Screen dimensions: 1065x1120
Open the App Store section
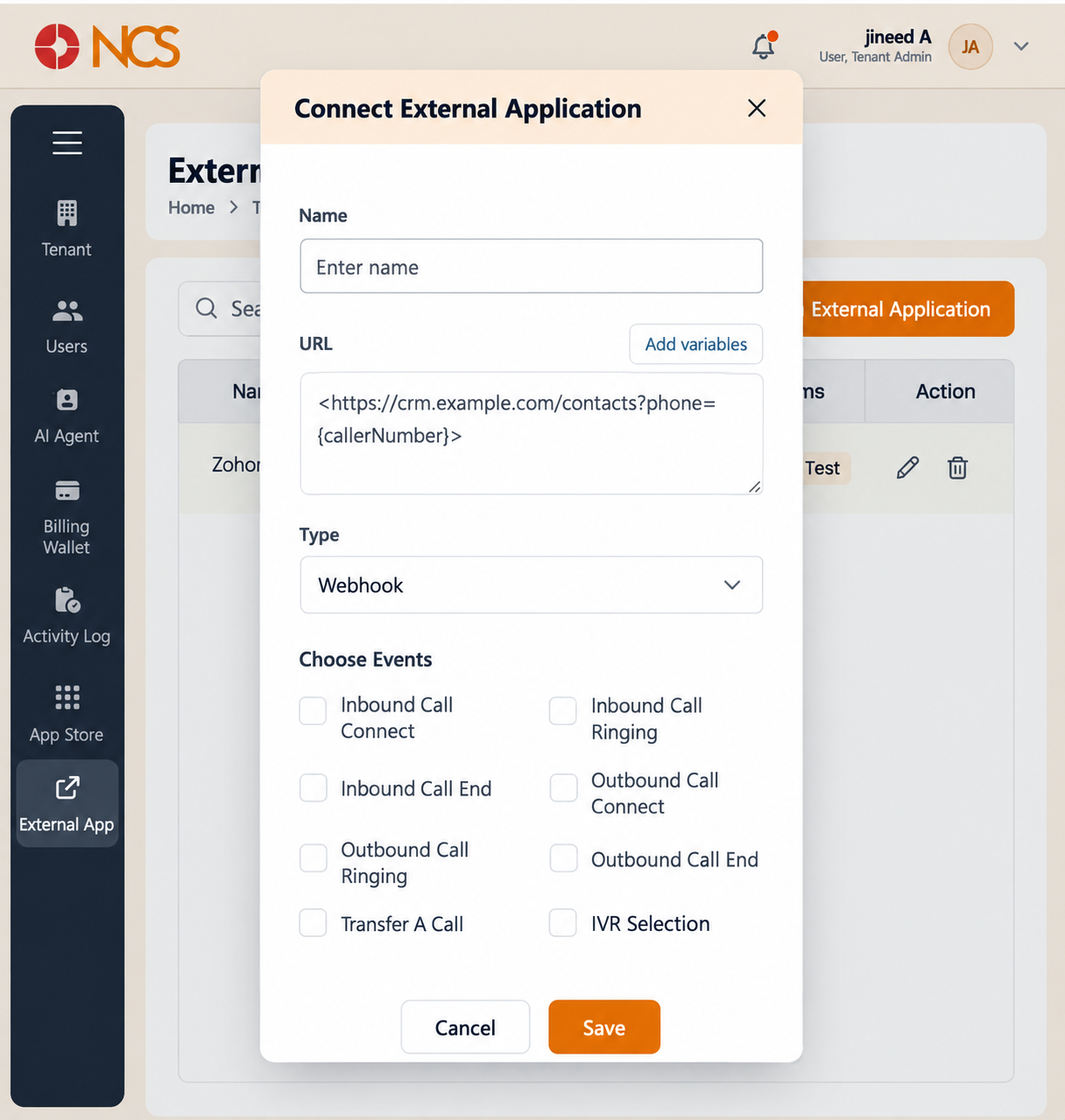[67, 714]
